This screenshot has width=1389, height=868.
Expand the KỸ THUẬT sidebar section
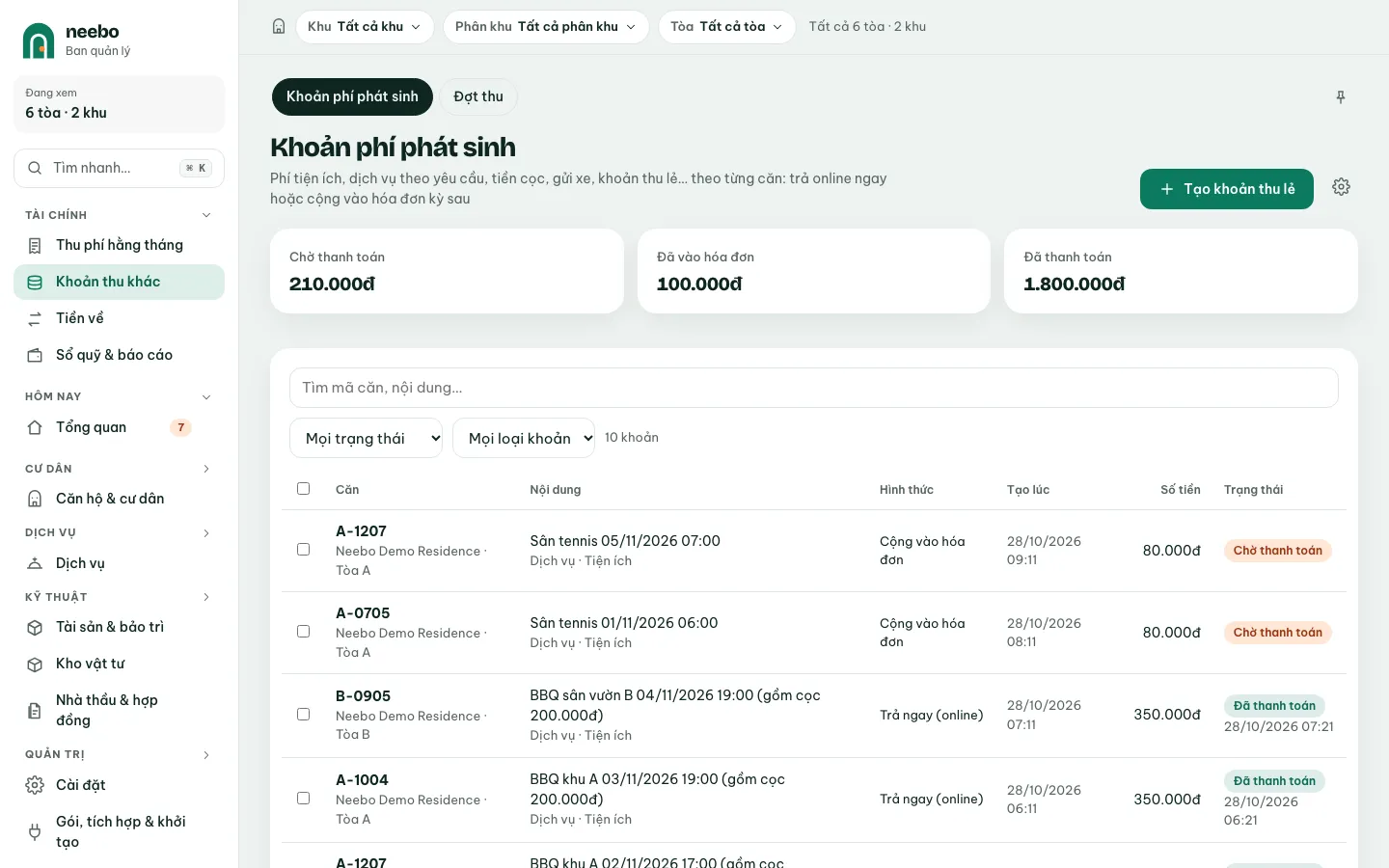tap(205, 597)
